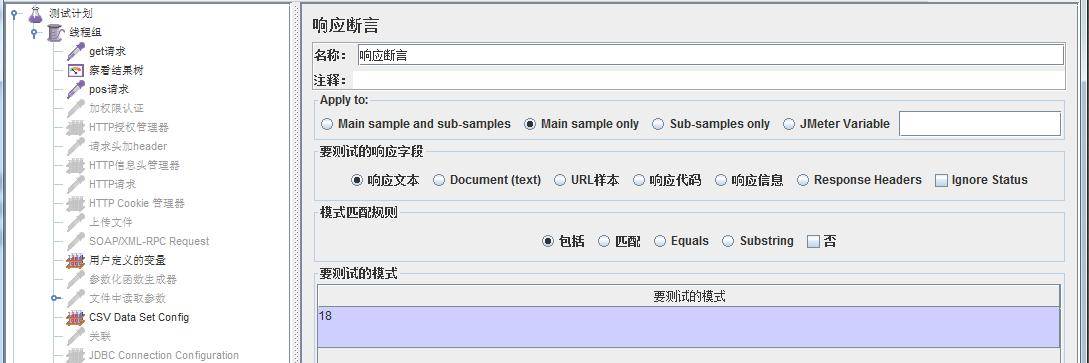
Task: Expand the 文件中读取参数 tree node
Action: [x=56, y=298]
